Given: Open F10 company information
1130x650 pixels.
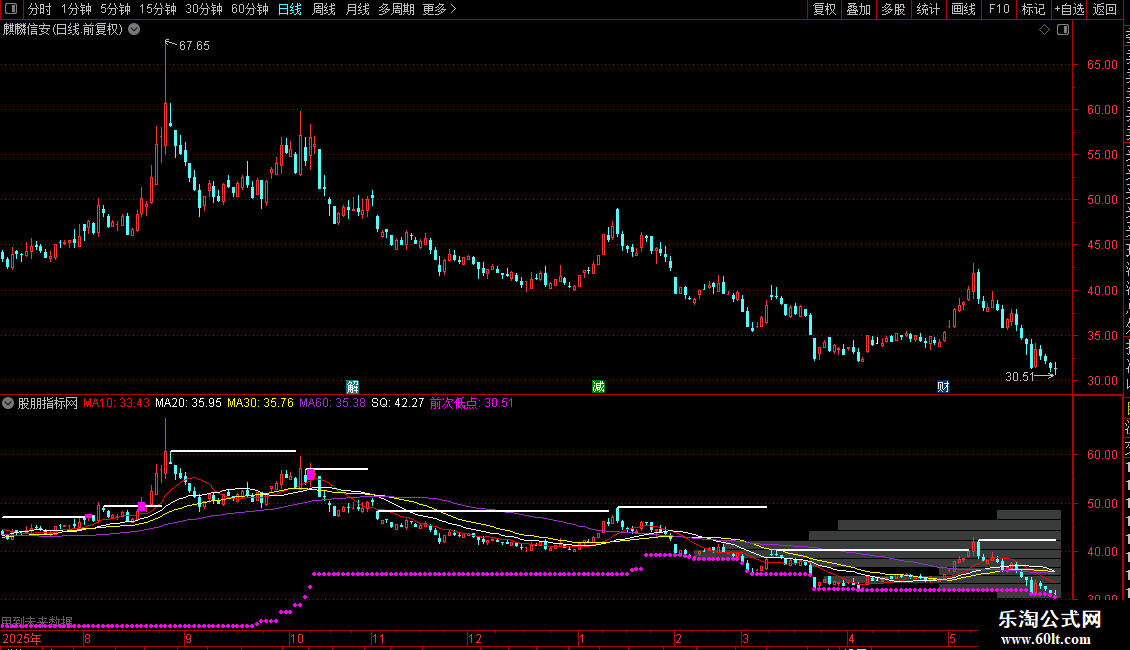Looking at the screenshot, I should [999, 9].
